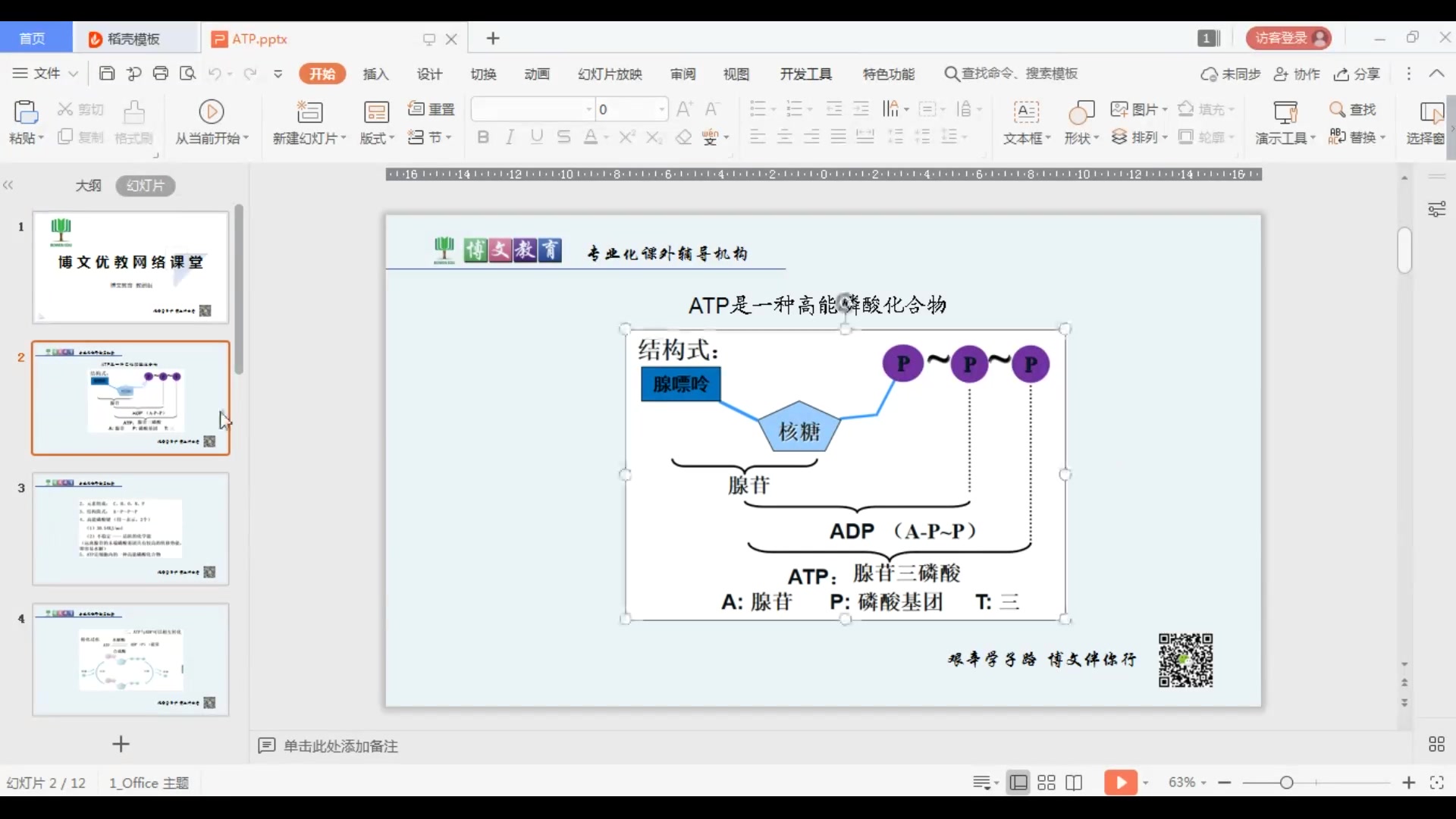The image size is (1456, 819).
Task: Click the Reset (重置) slide button
Action: [431, 109]
